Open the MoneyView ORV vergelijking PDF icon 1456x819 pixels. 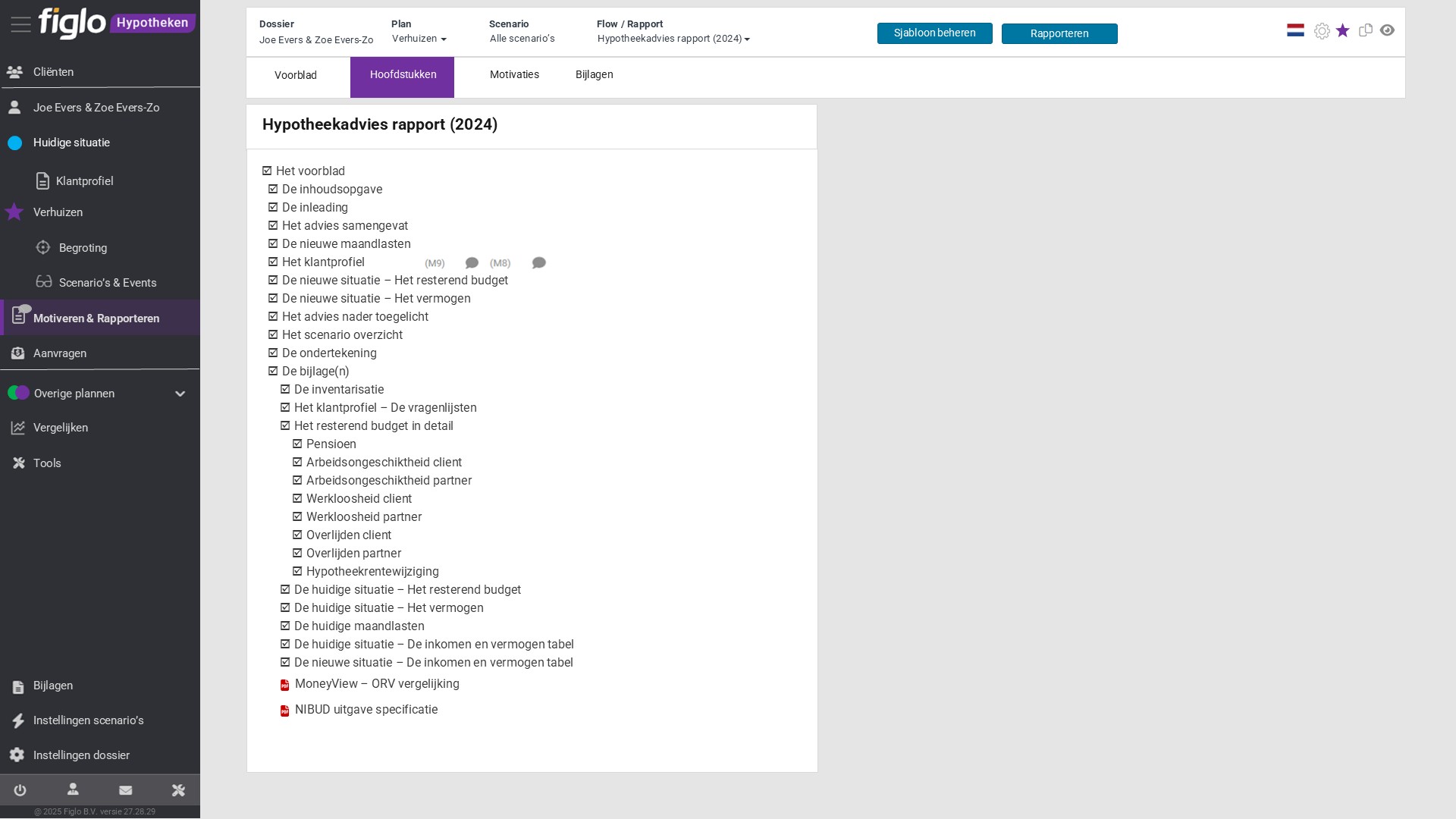click(284, 686)
